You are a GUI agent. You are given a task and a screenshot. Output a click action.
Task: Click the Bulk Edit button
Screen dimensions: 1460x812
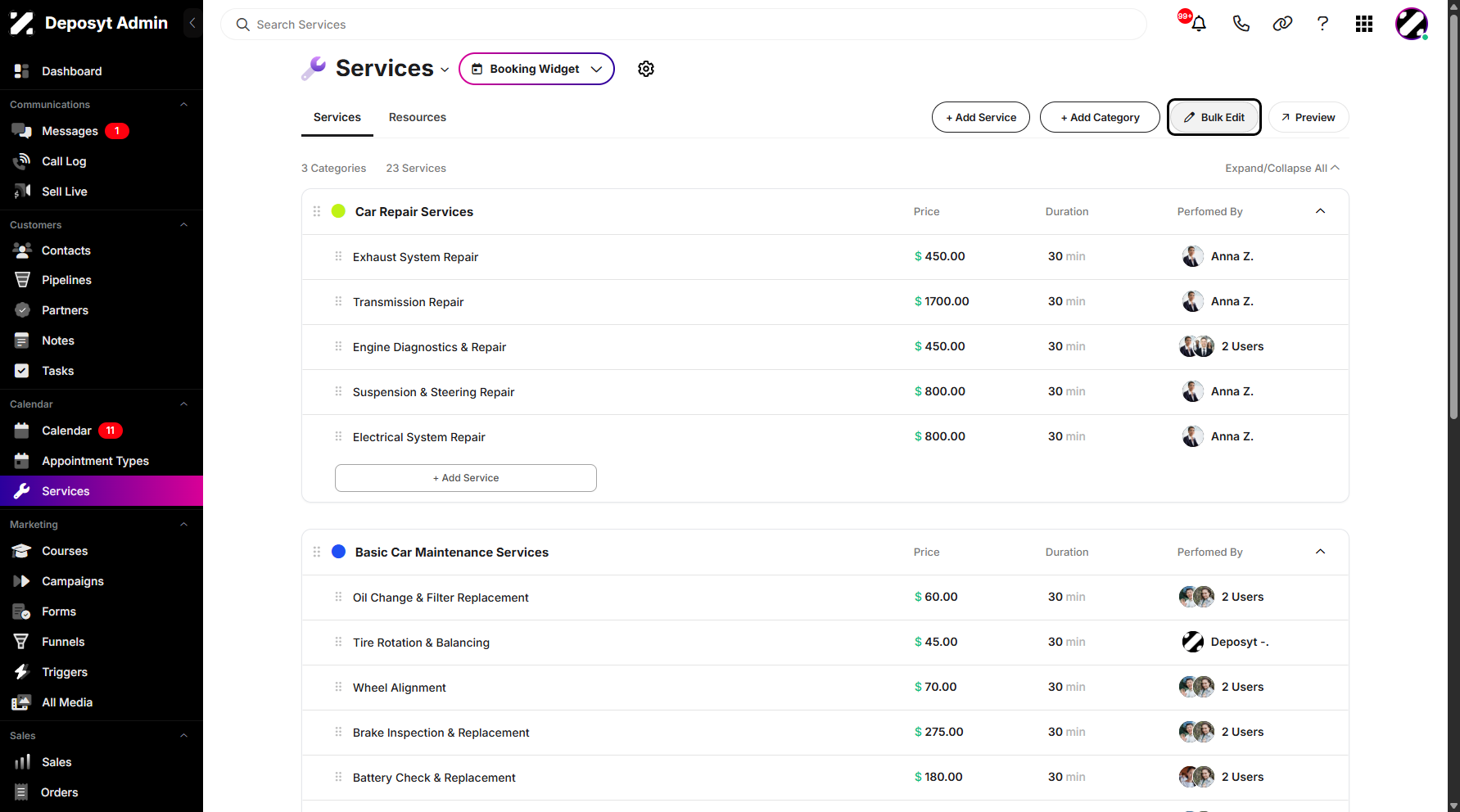[x=1214, y=117]
